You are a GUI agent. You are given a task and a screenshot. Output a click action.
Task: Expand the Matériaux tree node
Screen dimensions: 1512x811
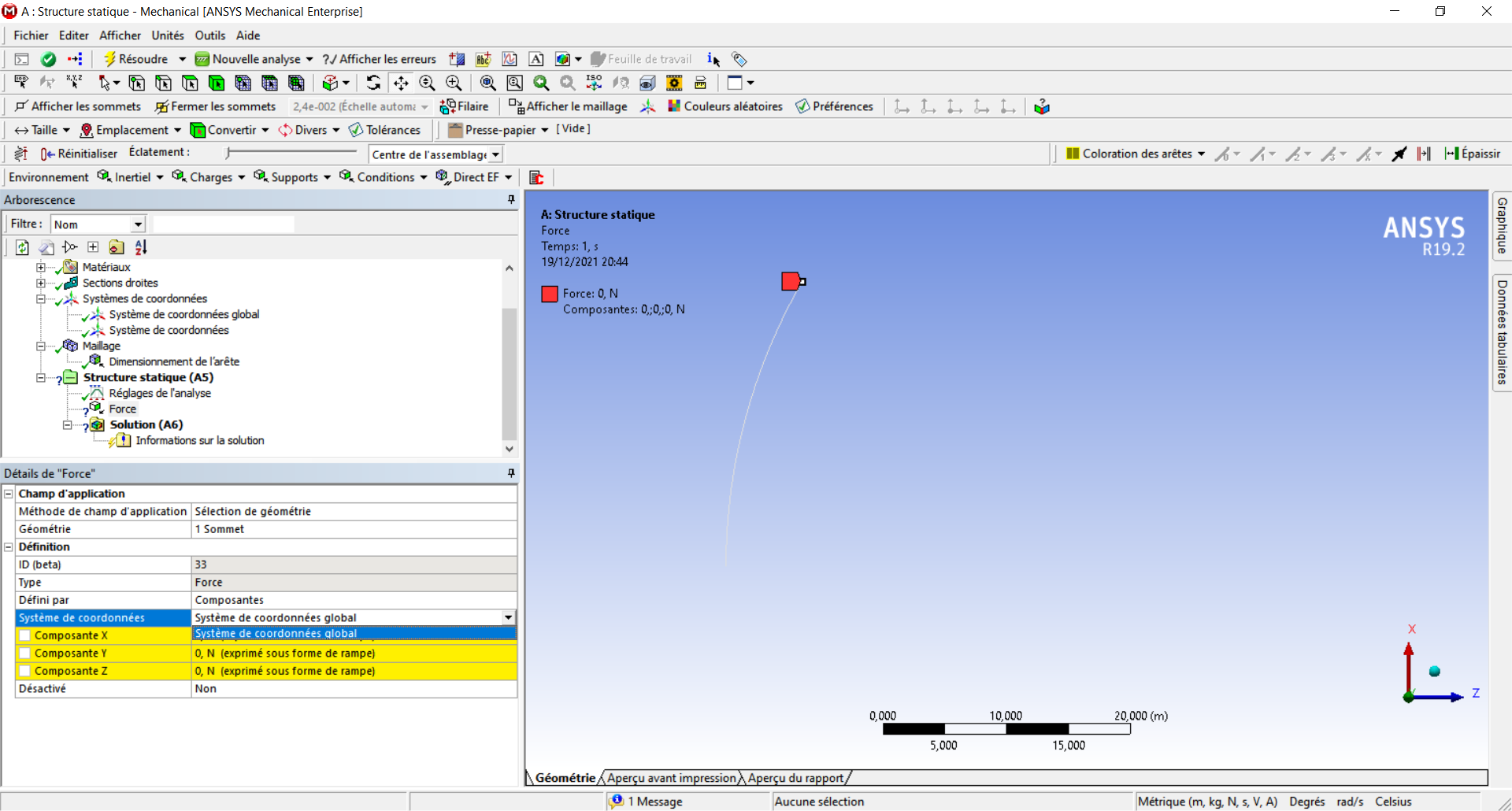click(40, 268)
